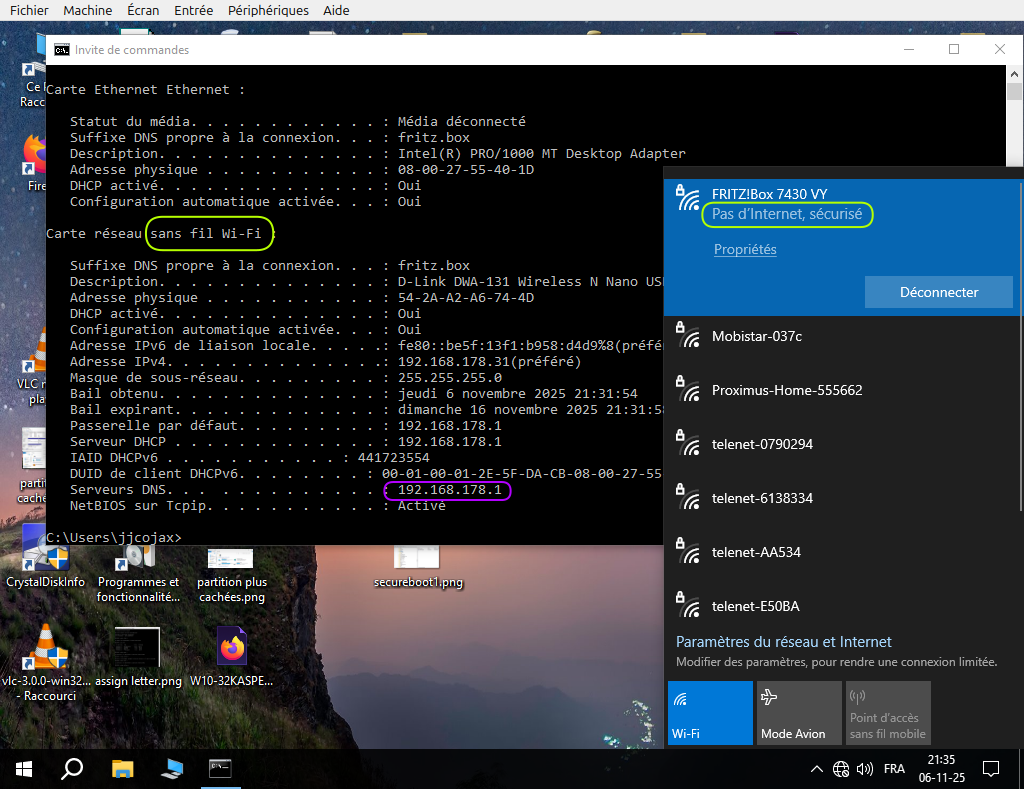Click the Command Prompt taskbar button
1024x789 pixels.
click(220, 769)
